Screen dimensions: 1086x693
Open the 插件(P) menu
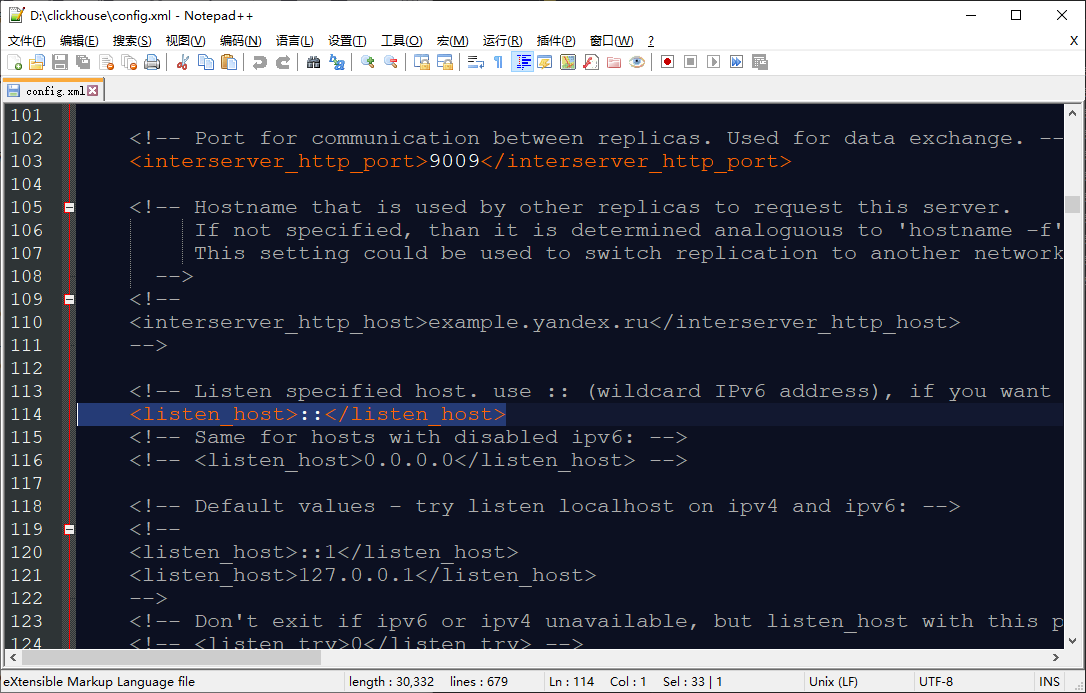556,41
